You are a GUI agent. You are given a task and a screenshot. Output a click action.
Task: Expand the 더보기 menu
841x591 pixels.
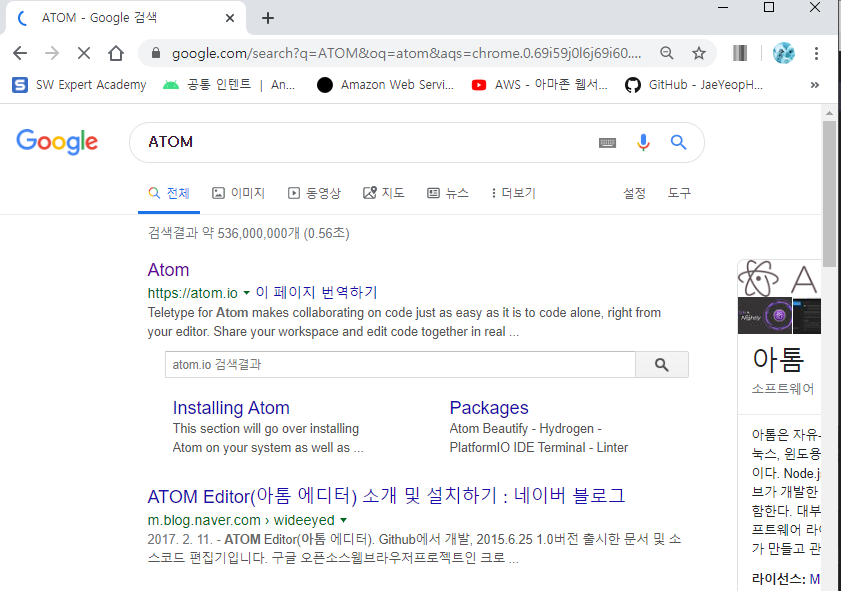point(513,193)
